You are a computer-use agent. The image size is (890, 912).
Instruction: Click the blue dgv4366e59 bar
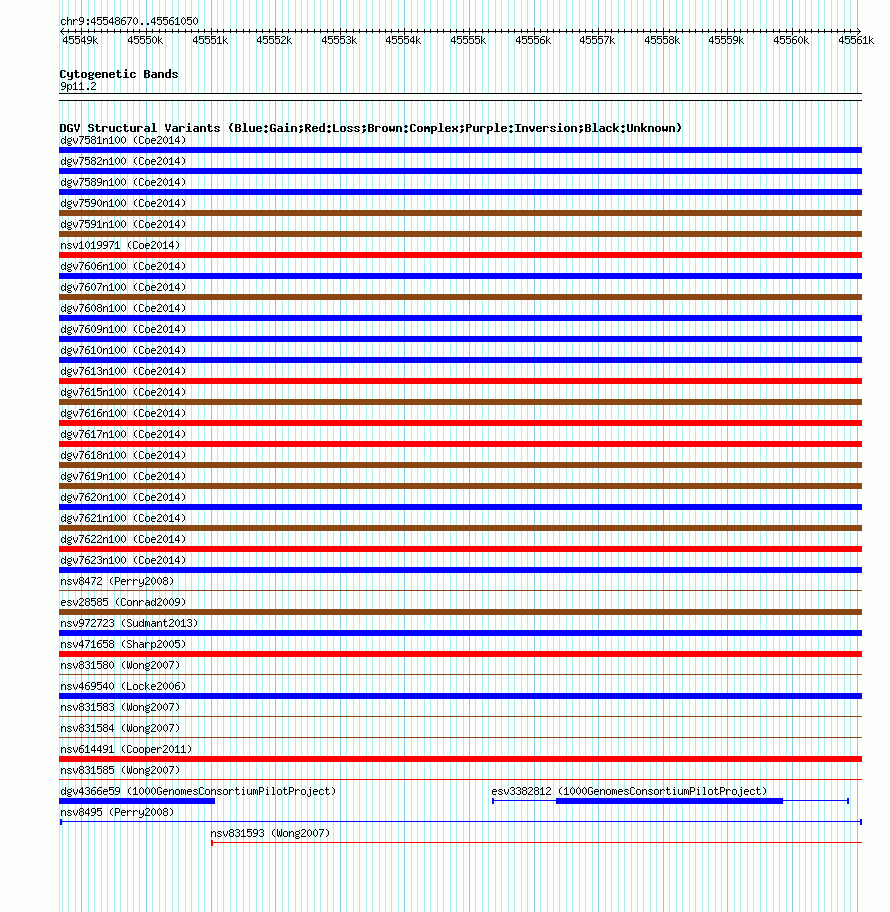(x=137, y=801)
